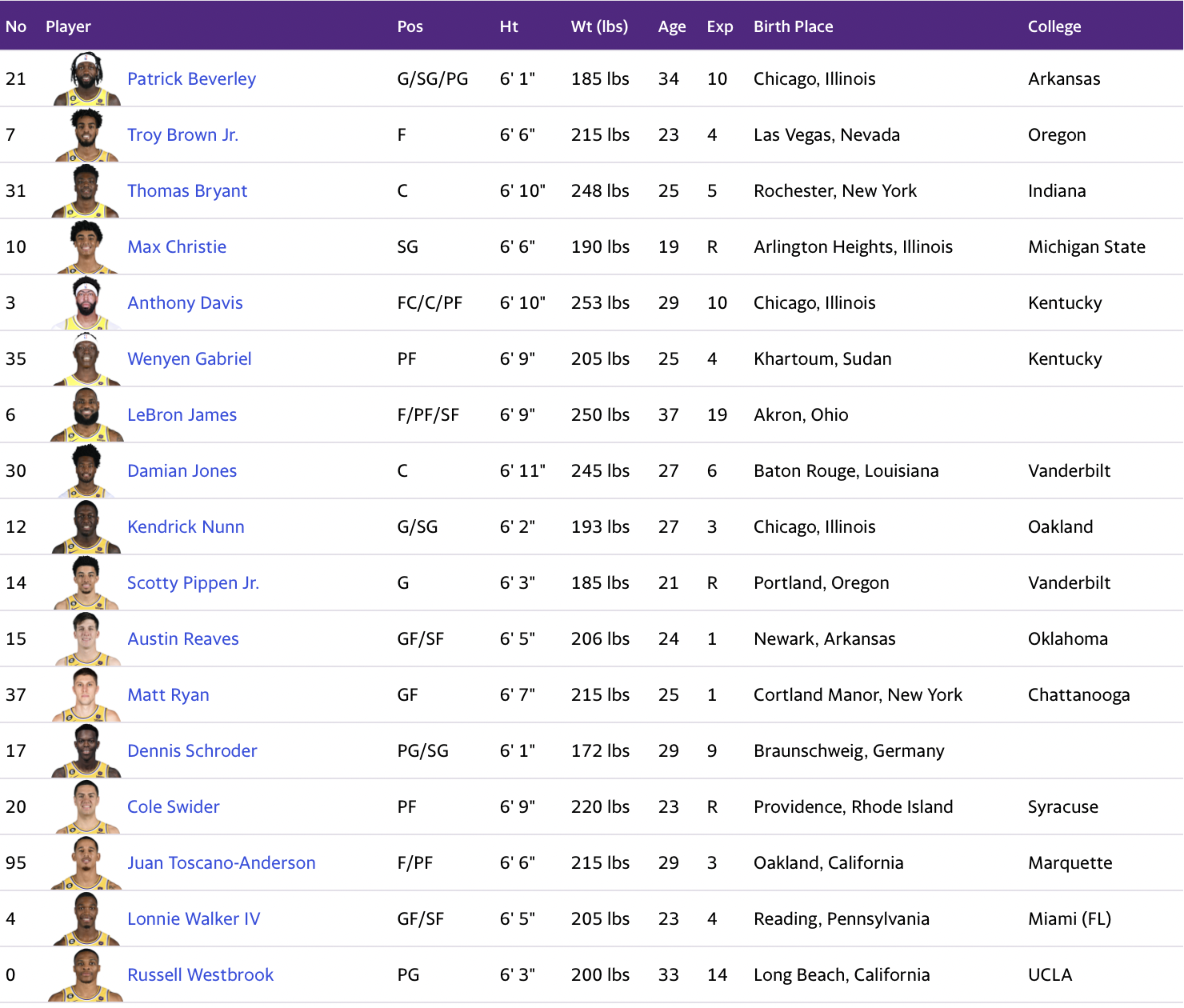This screenshot has width=1184, height=1008.
Task: Sort by the Exp column header
Action: click(720, 26)
